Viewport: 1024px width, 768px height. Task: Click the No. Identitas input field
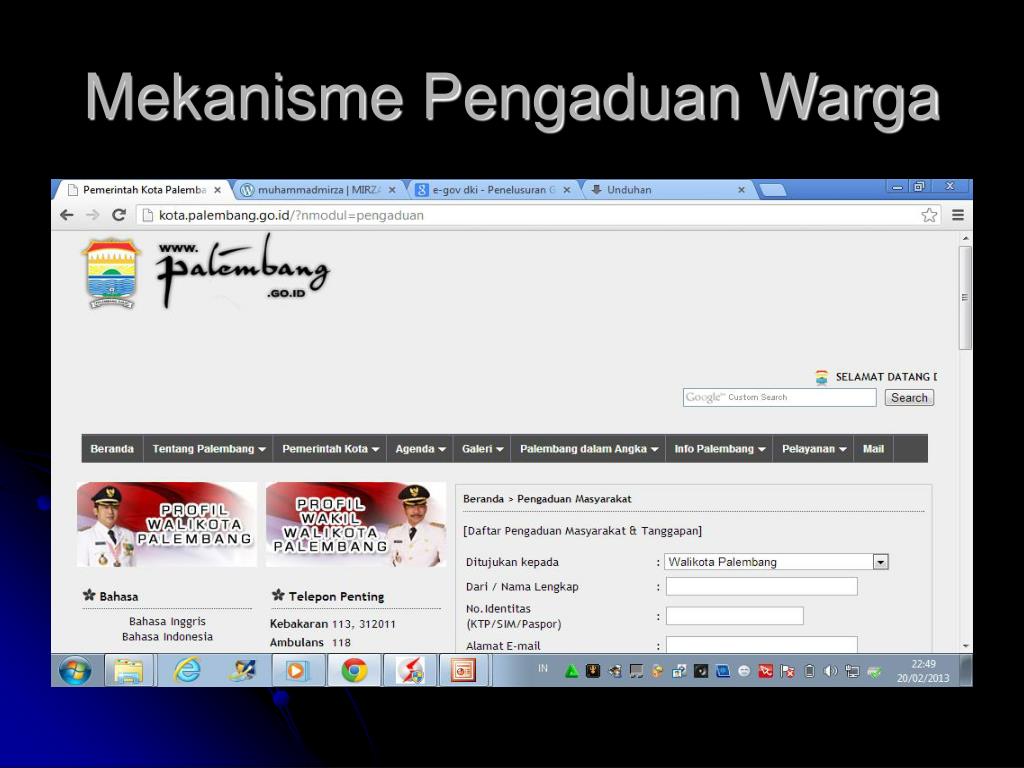(735, 616)
